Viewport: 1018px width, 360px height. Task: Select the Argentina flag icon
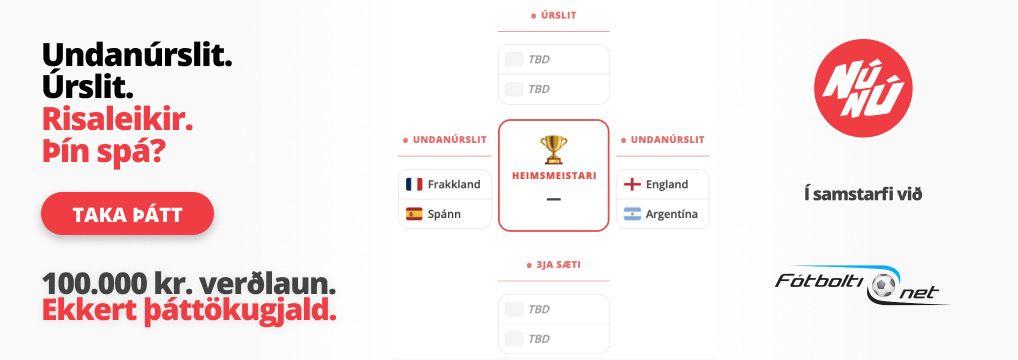point(632,214)
